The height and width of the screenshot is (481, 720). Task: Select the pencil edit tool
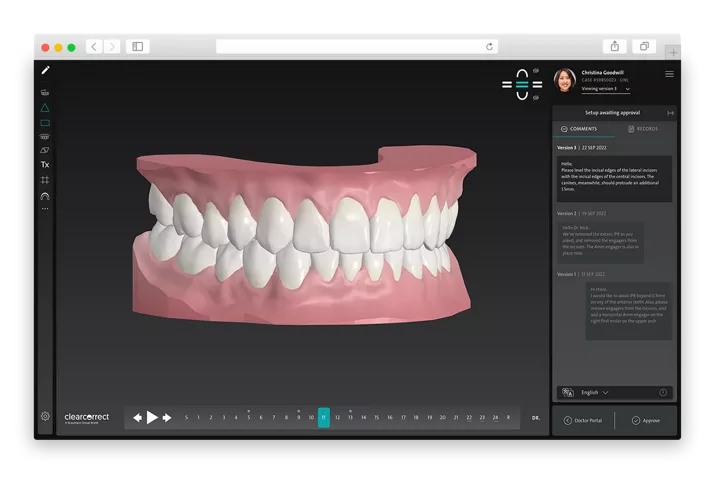tap(45, 71)
